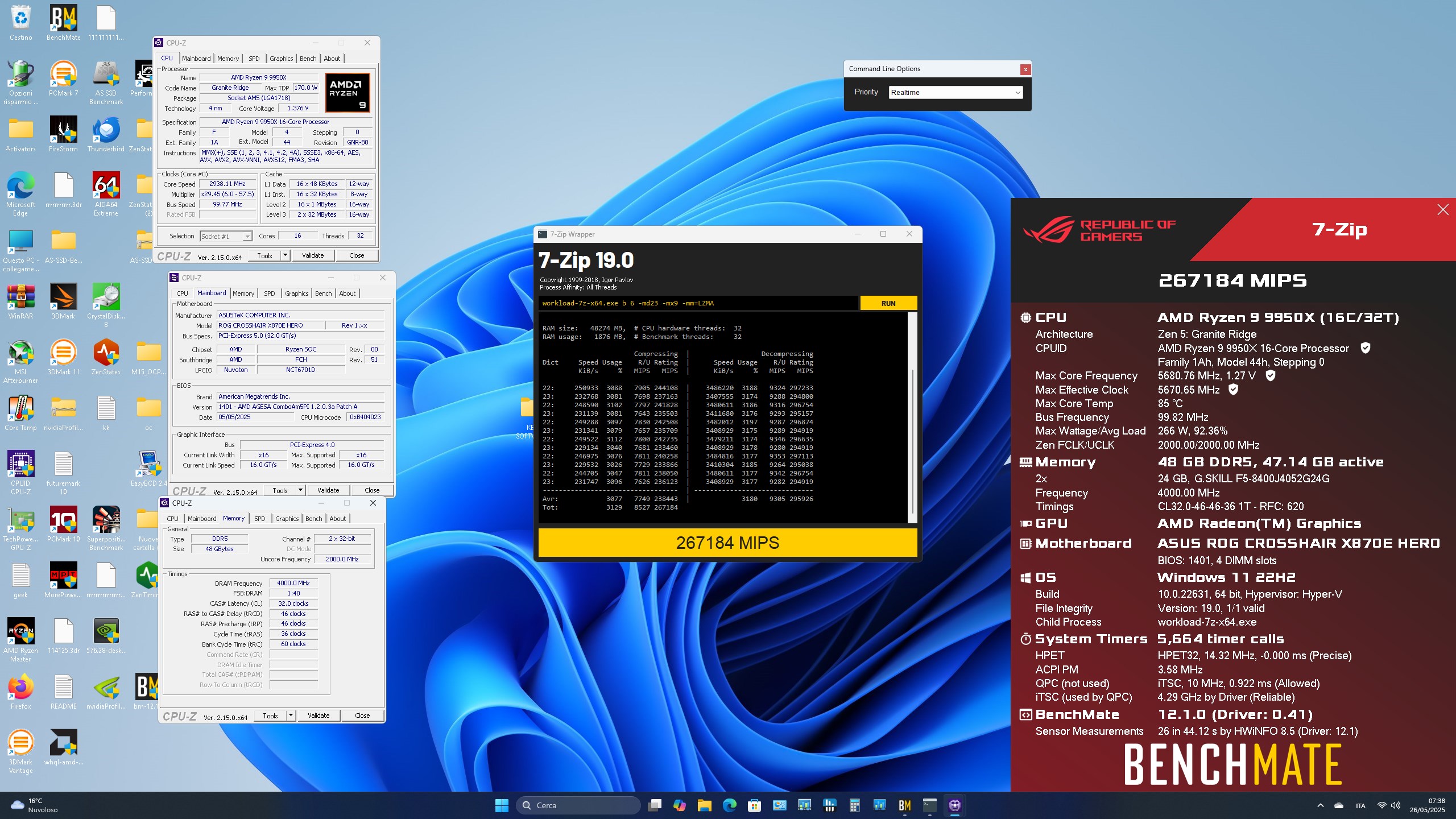The height and width of the screenshot is (819, 1456).
Task: Open the Tools arrow in the Memory window
Action: (291, 715)
